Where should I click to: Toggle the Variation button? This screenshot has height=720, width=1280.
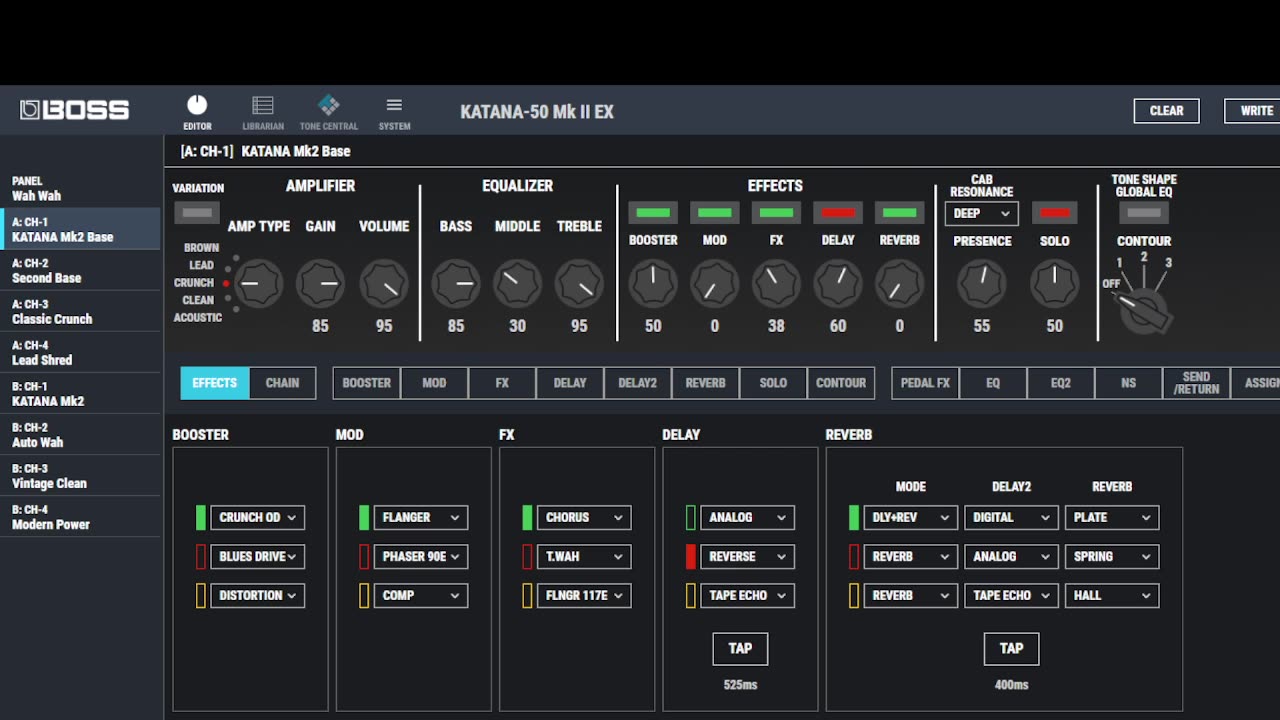[x=197, y=213]
